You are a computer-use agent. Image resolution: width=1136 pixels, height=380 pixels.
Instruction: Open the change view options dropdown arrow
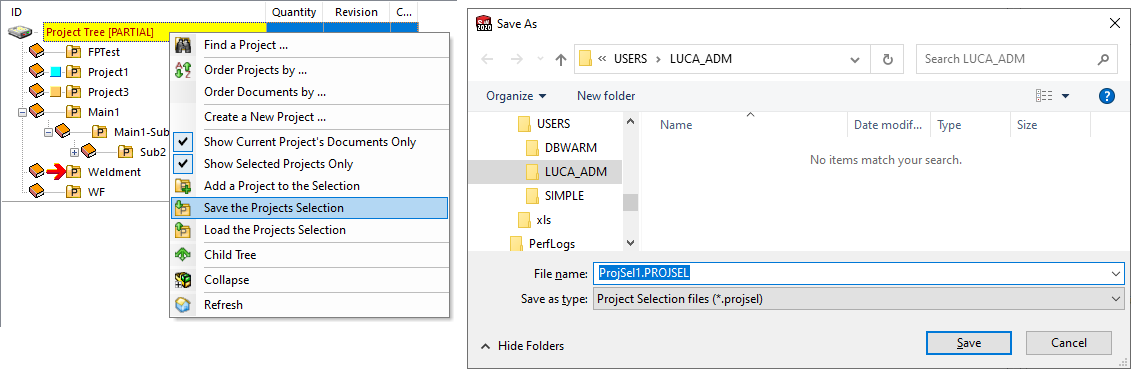click(1066, 96)
